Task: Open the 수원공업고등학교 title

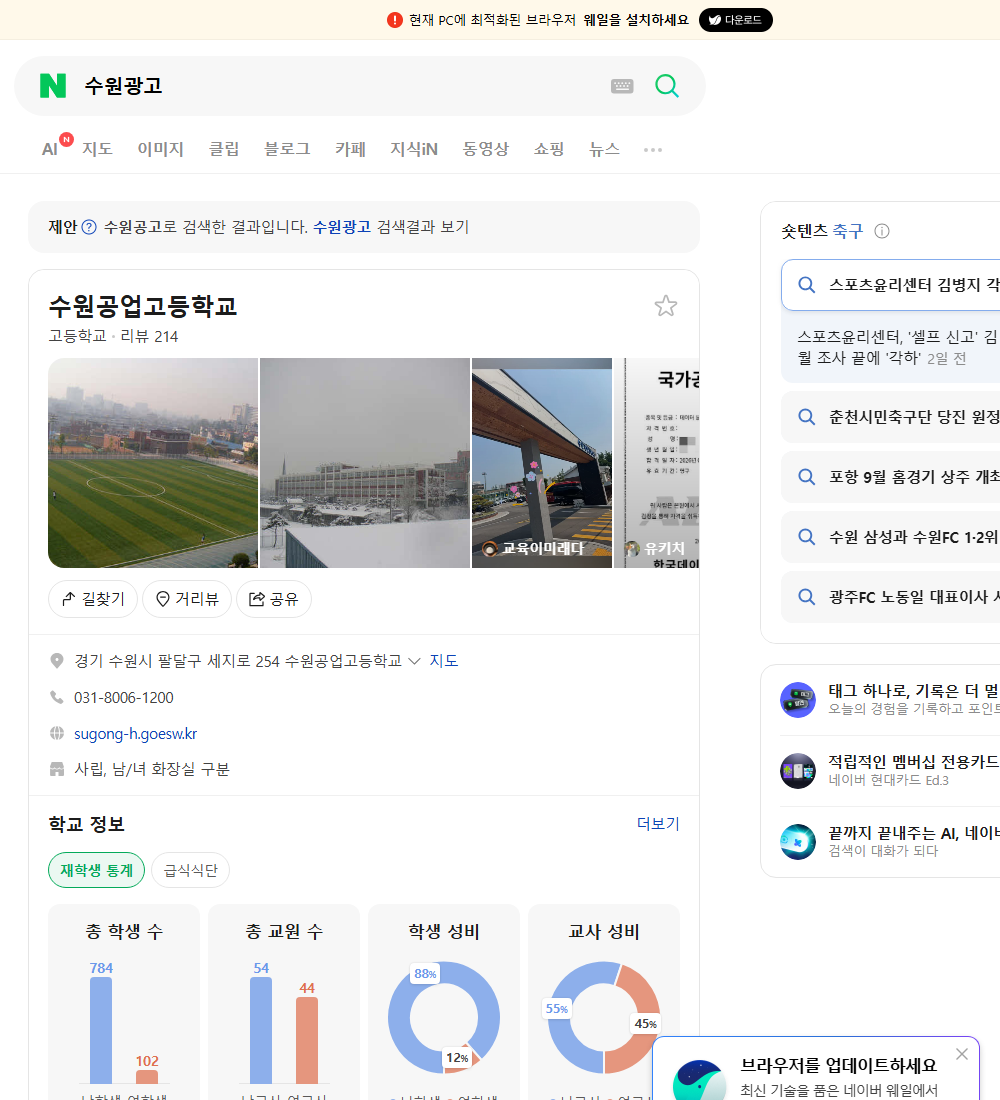Action: [143, 306]
